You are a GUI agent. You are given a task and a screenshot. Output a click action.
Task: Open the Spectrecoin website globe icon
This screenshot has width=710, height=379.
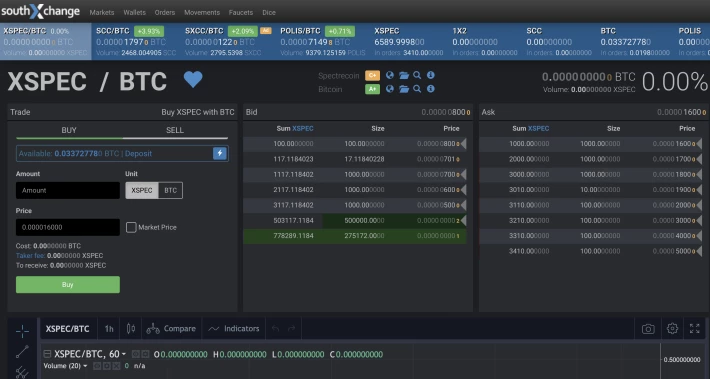point(390,75)
